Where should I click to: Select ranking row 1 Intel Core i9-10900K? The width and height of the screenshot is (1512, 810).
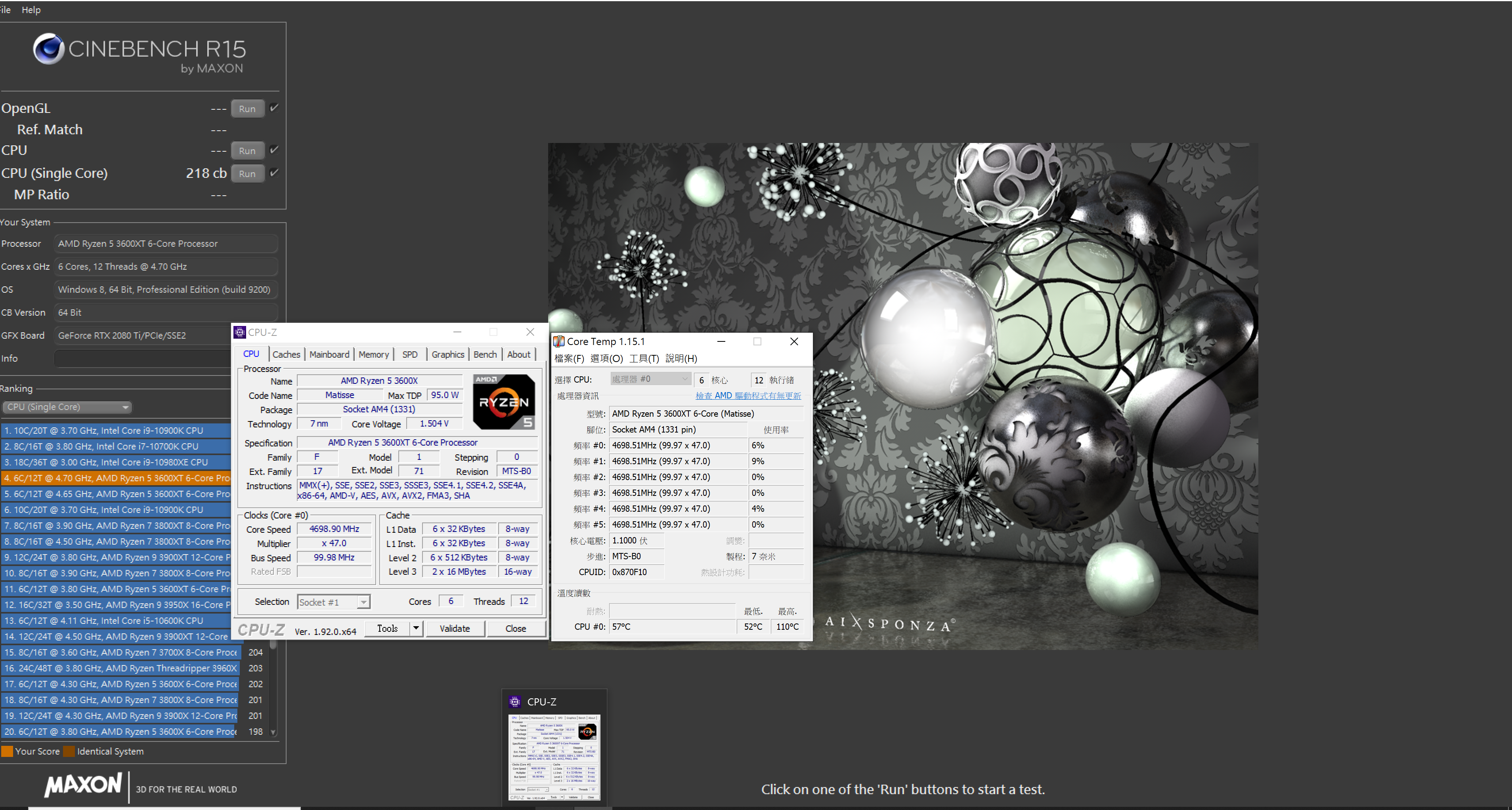coord(116,430)
